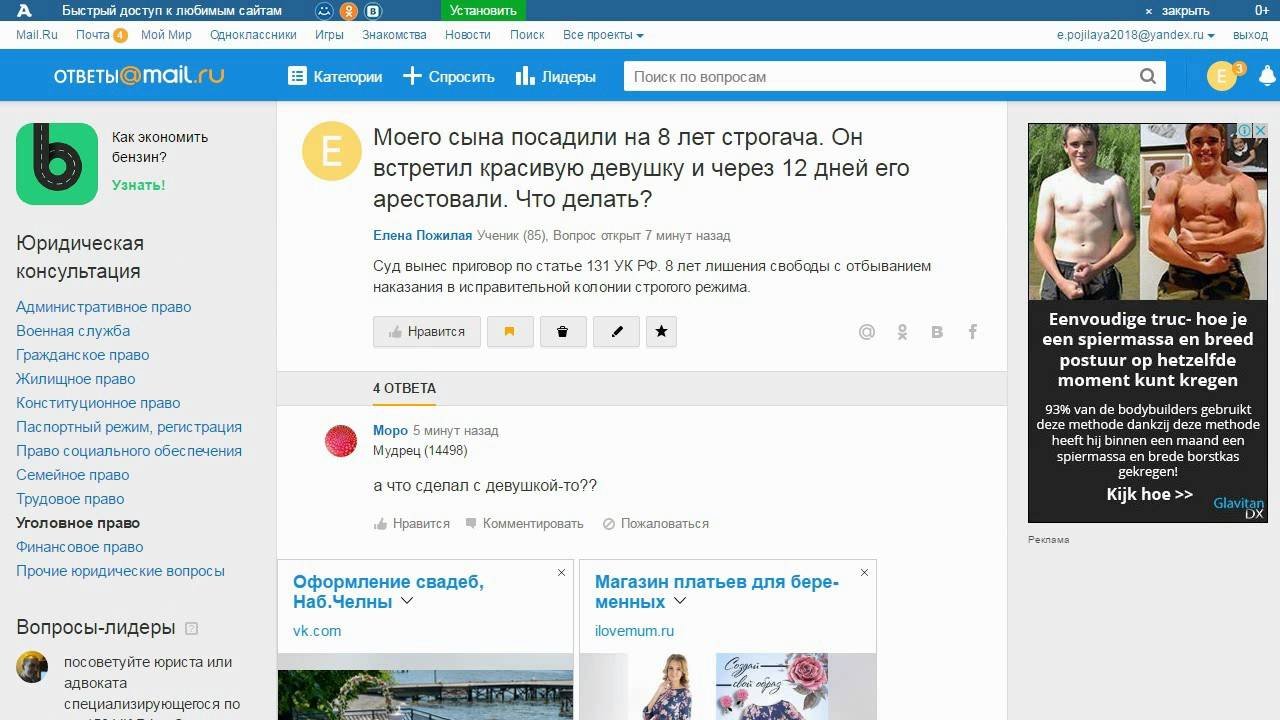Share the question on Facebook
The width and height of the screenshot is (1280, 720).
click(x=972, y=332)
